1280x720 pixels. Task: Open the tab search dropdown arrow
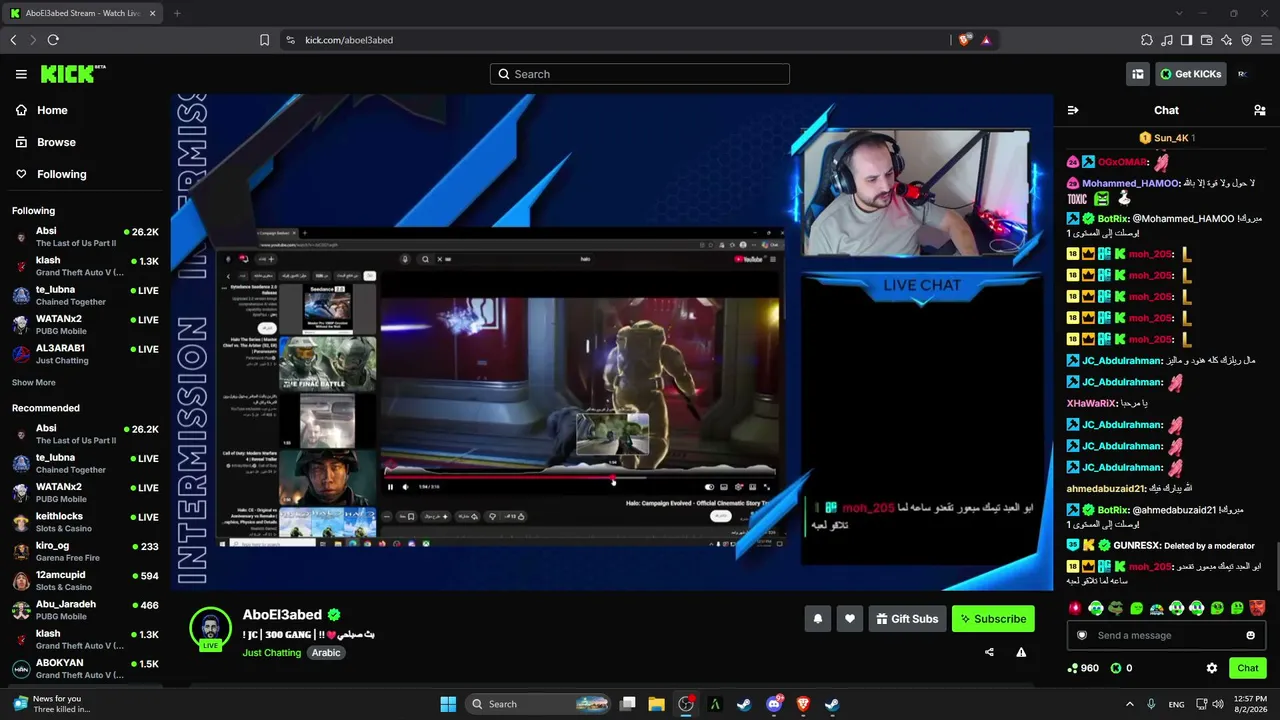point(1179,13)
